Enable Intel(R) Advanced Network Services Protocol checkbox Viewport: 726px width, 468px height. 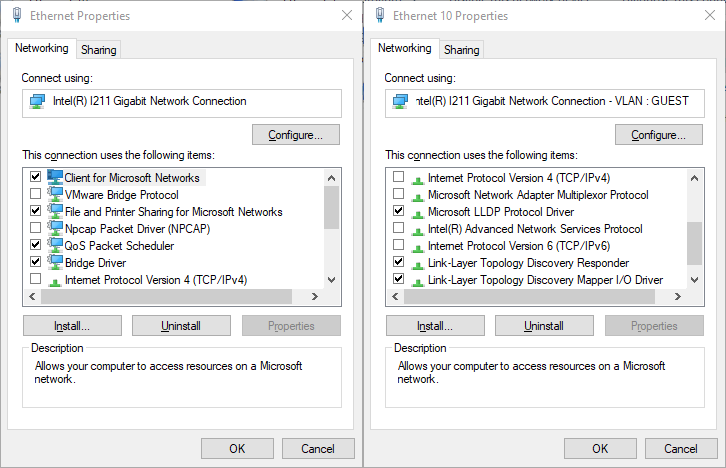pyautogui.click(x=398, y=228)
